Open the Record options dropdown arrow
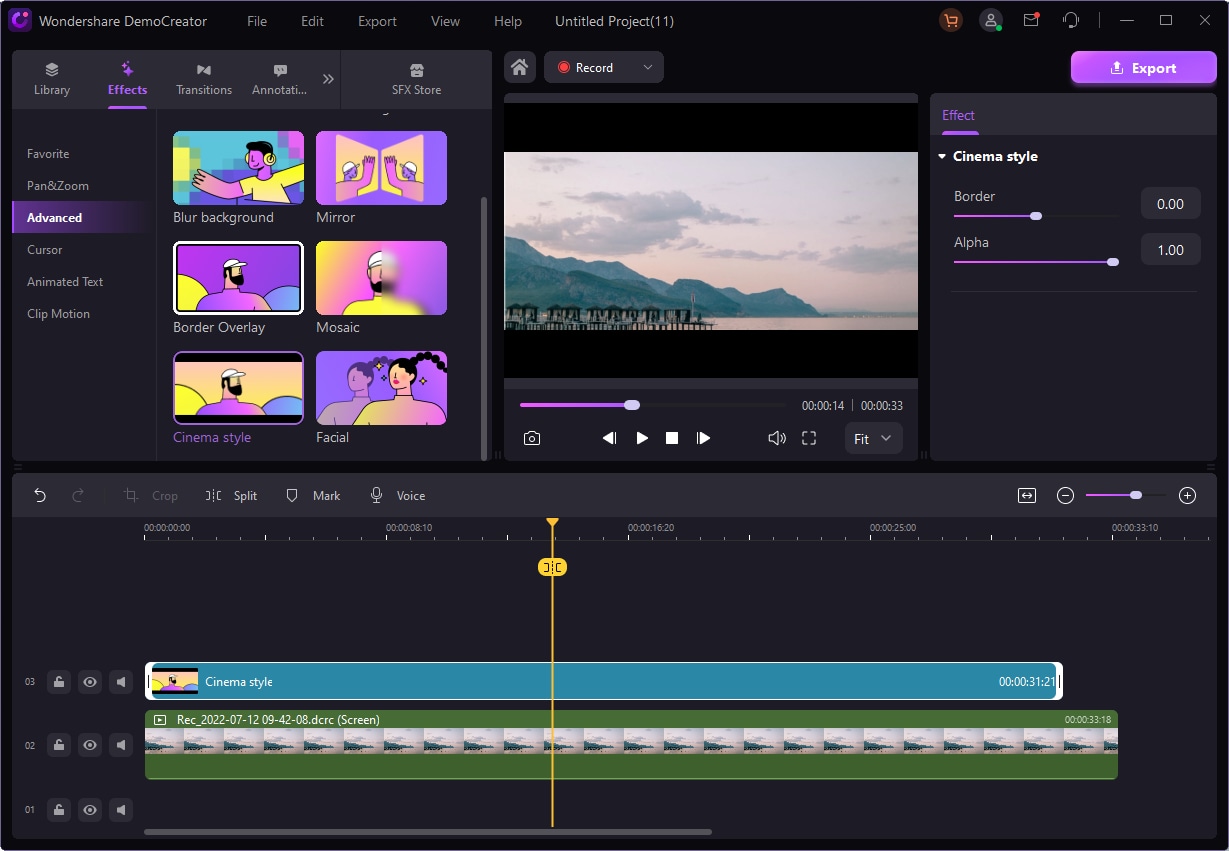 (x=647, y=68)
